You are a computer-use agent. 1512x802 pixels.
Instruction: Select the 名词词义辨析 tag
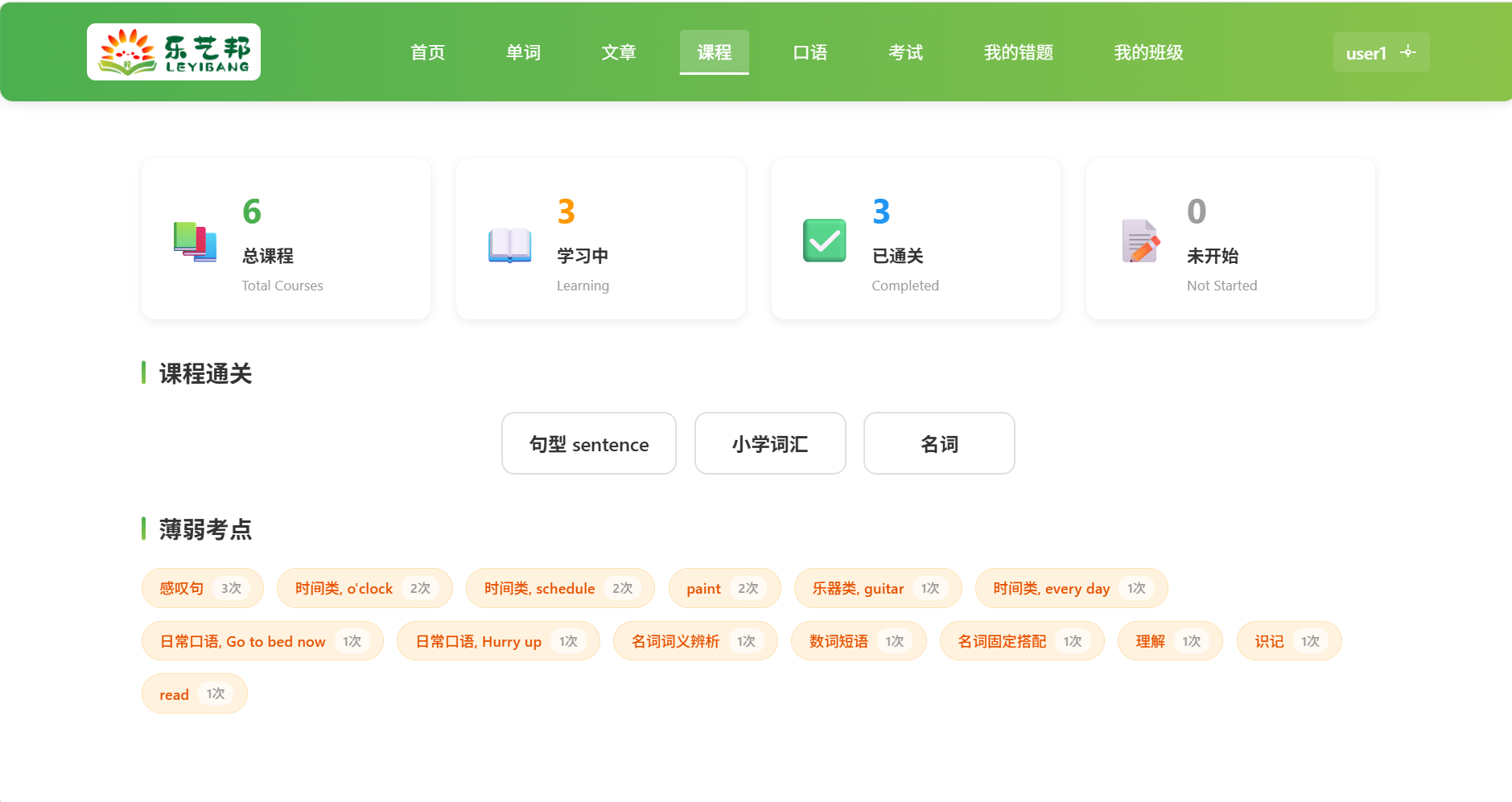click(x=695, y=641)
